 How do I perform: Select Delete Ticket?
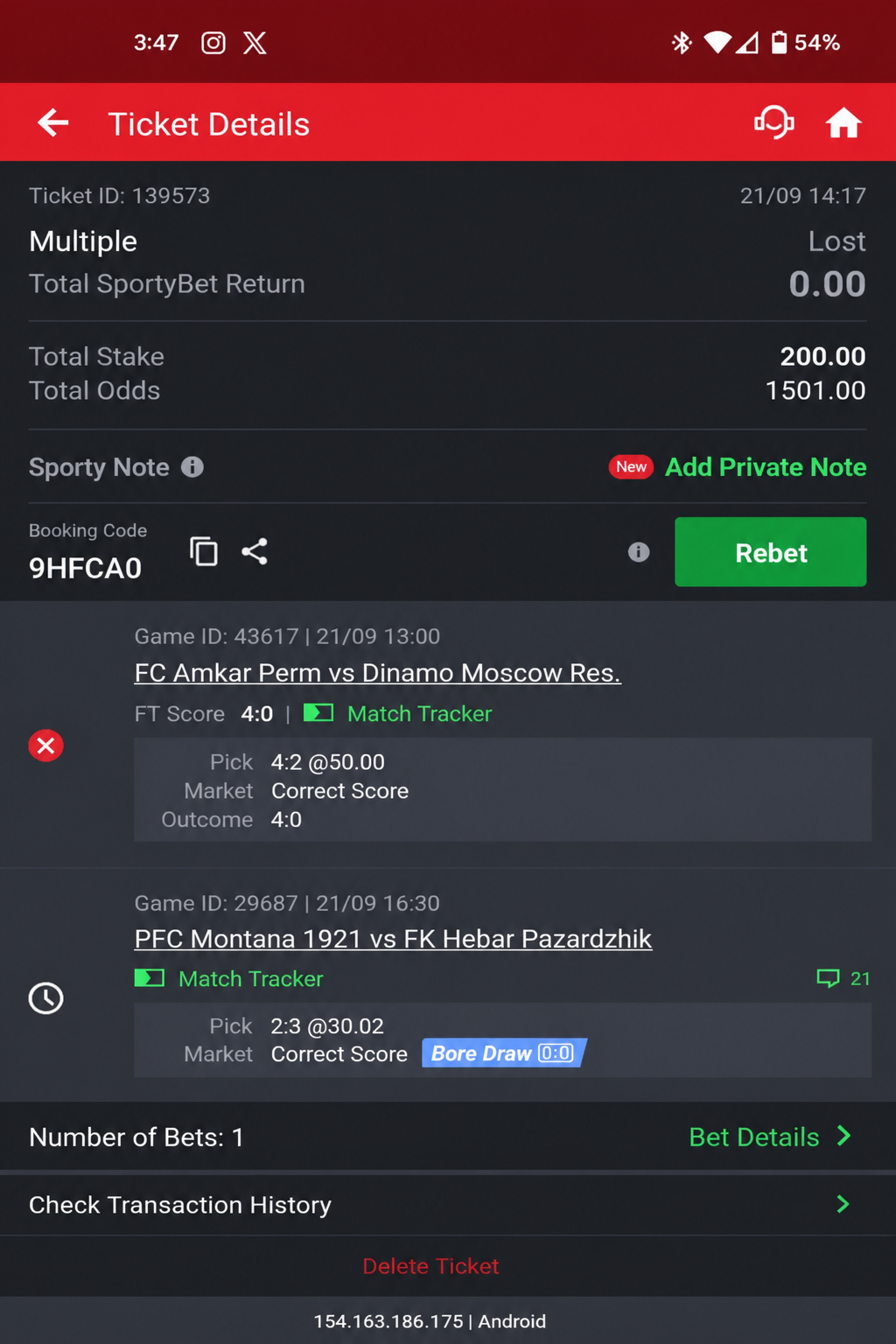[430, 1266]
